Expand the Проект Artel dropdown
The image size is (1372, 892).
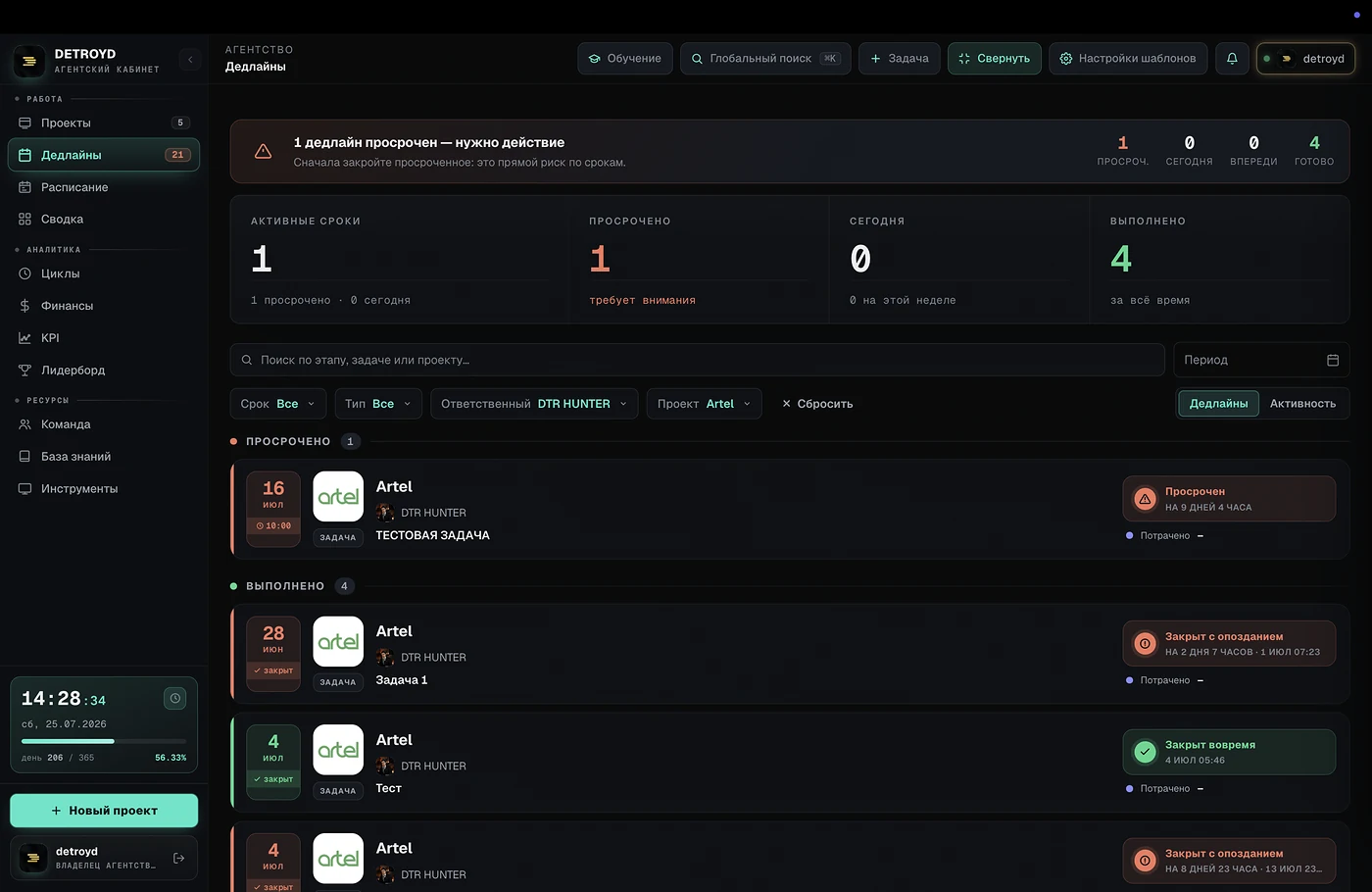[x=704, y=404]
